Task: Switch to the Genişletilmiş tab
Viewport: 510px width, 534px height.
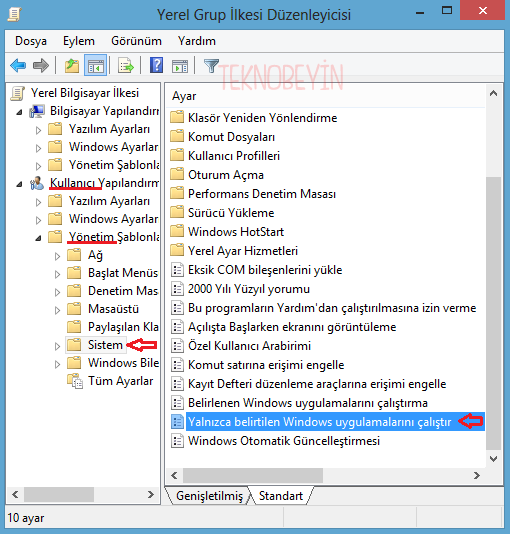Action: (209, 496)
